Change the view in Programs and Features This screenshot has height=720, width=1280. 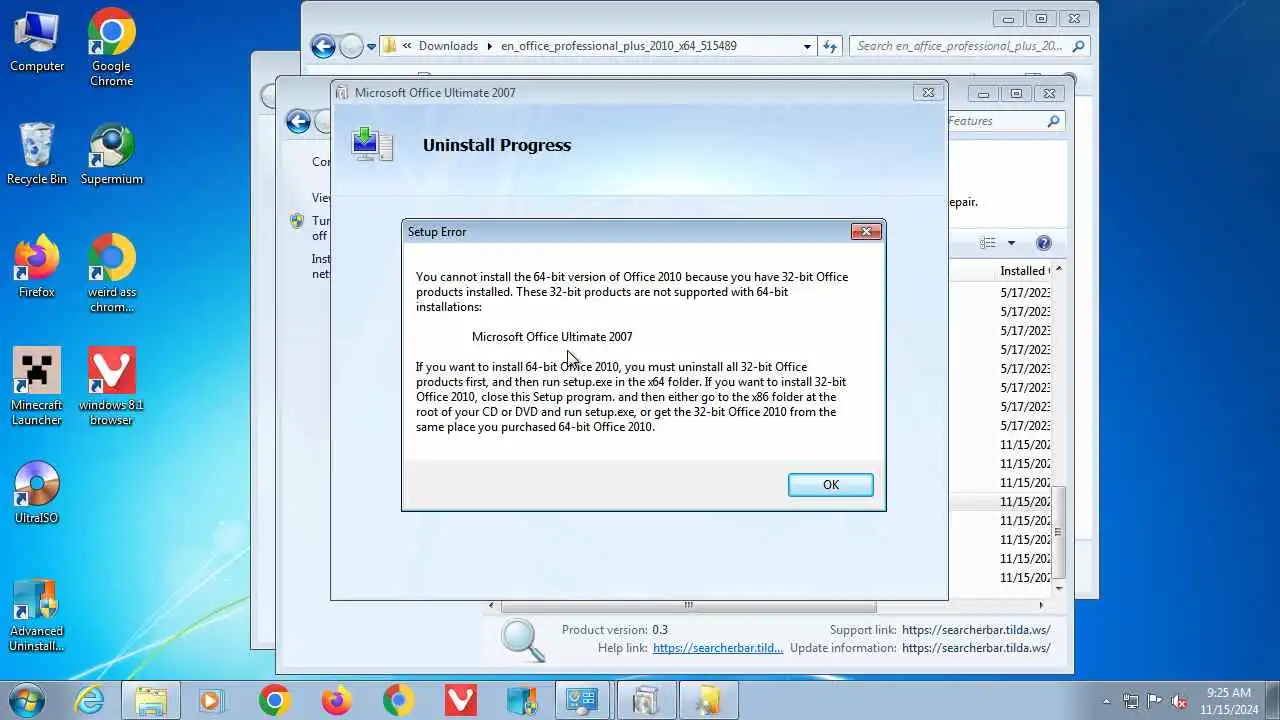tap(988, 243)
